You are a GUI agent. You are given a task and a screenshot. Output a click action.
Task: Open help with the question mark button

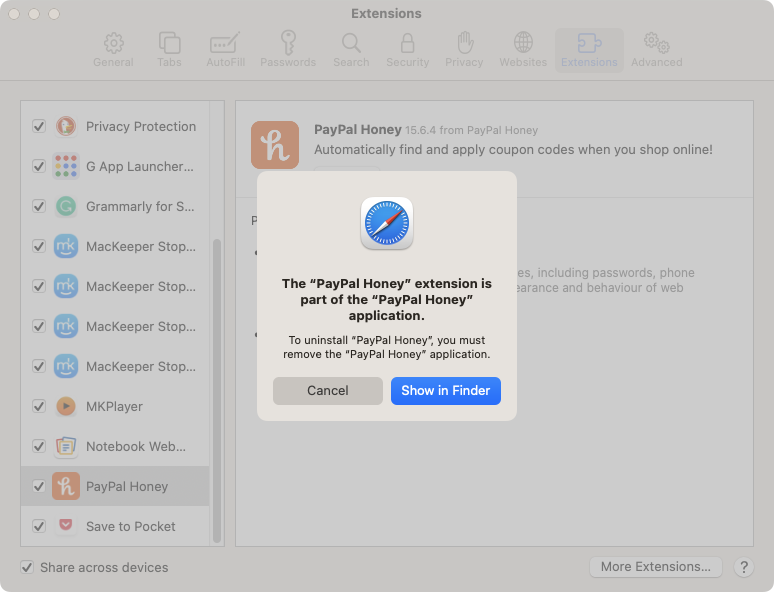[743, 567]
